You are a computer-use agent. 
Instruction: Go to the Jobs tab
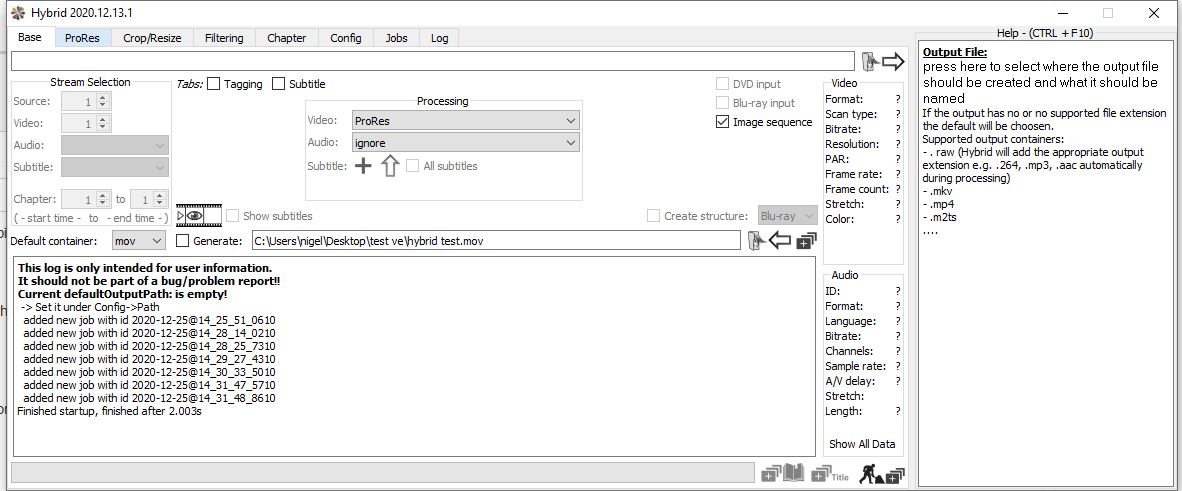(396, 38)
